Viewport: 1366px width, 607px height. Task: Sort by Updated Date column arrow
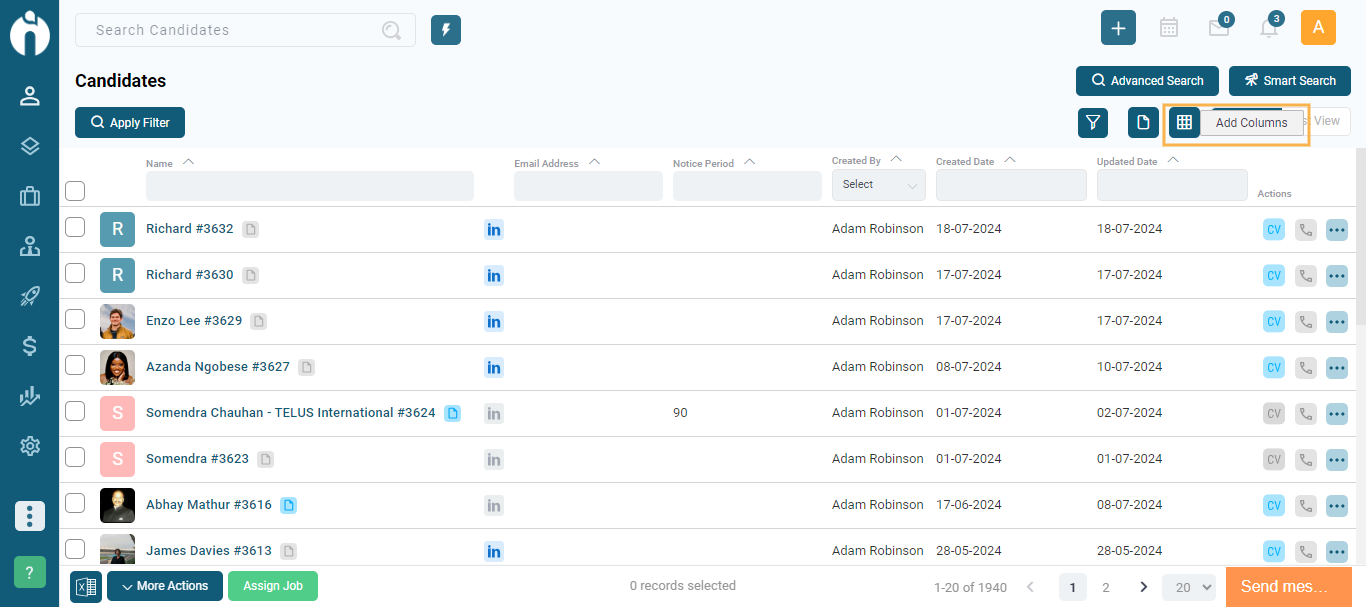pos(1173,160)
